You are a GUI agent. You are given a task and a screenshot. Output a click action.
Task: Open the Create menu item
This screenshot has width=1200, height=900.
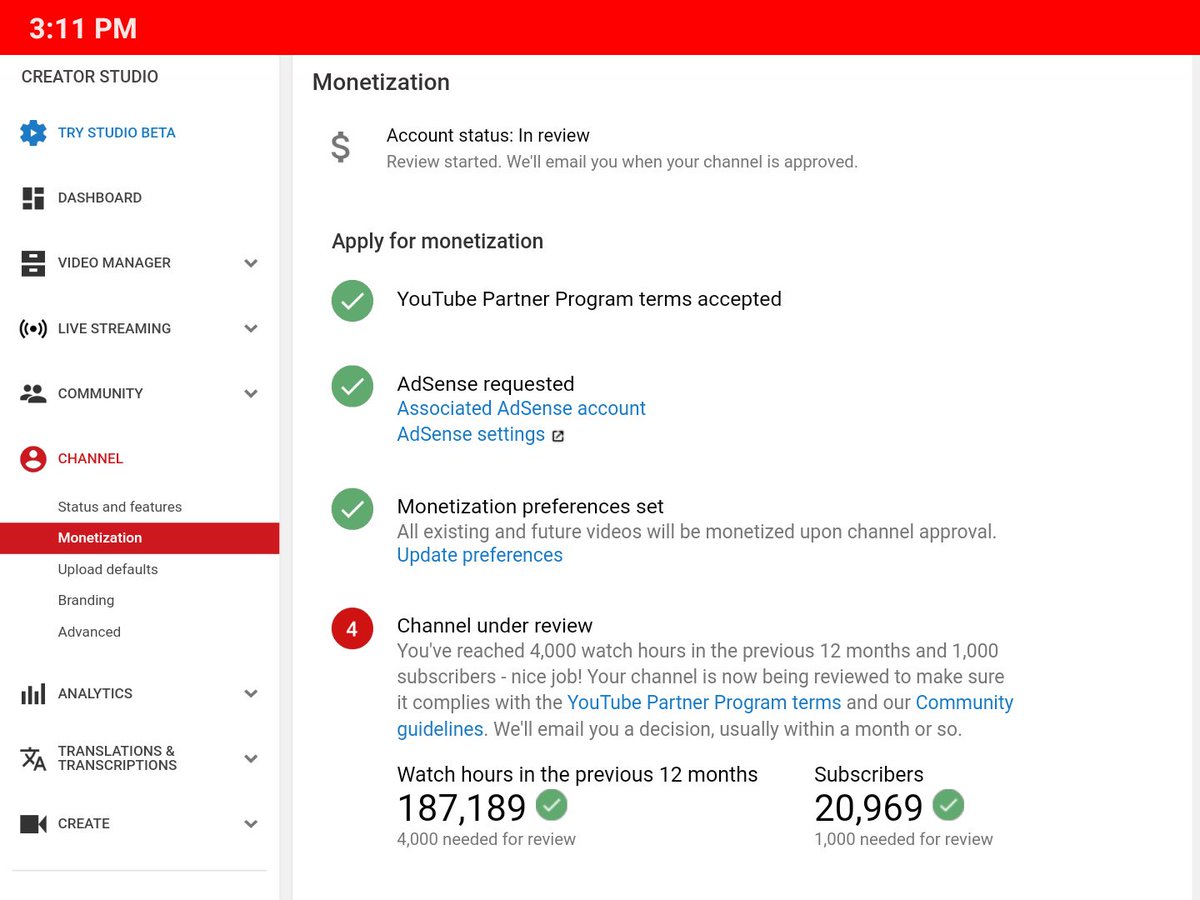84,823
